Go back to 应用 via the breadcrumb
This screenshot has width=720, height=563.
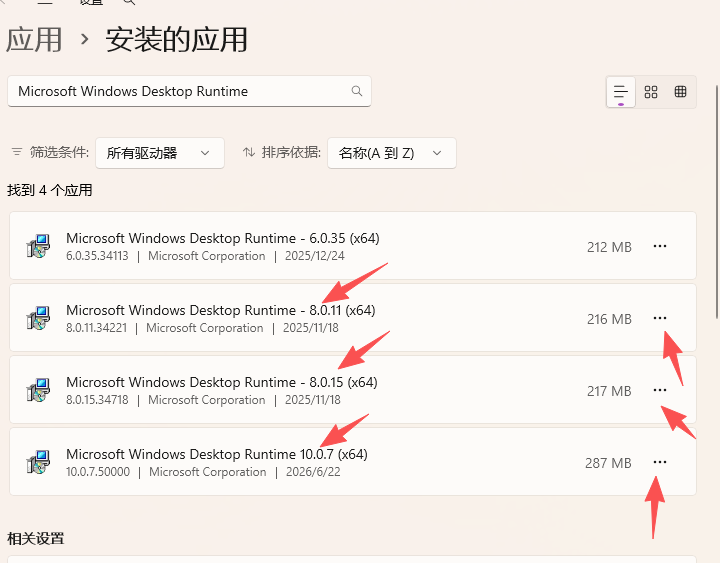[34, 39]
